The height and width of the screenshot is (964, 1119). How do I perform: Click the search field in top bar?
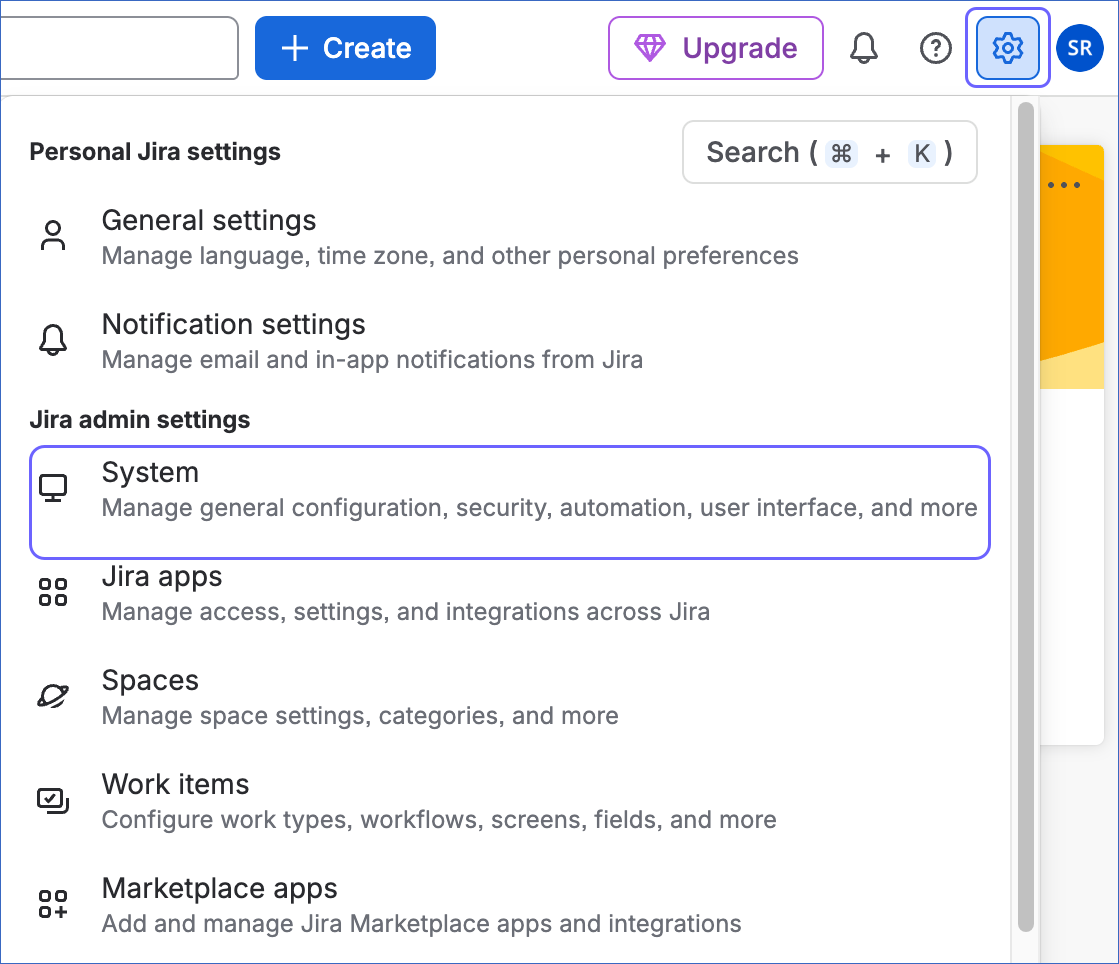(x=119, y=48)
